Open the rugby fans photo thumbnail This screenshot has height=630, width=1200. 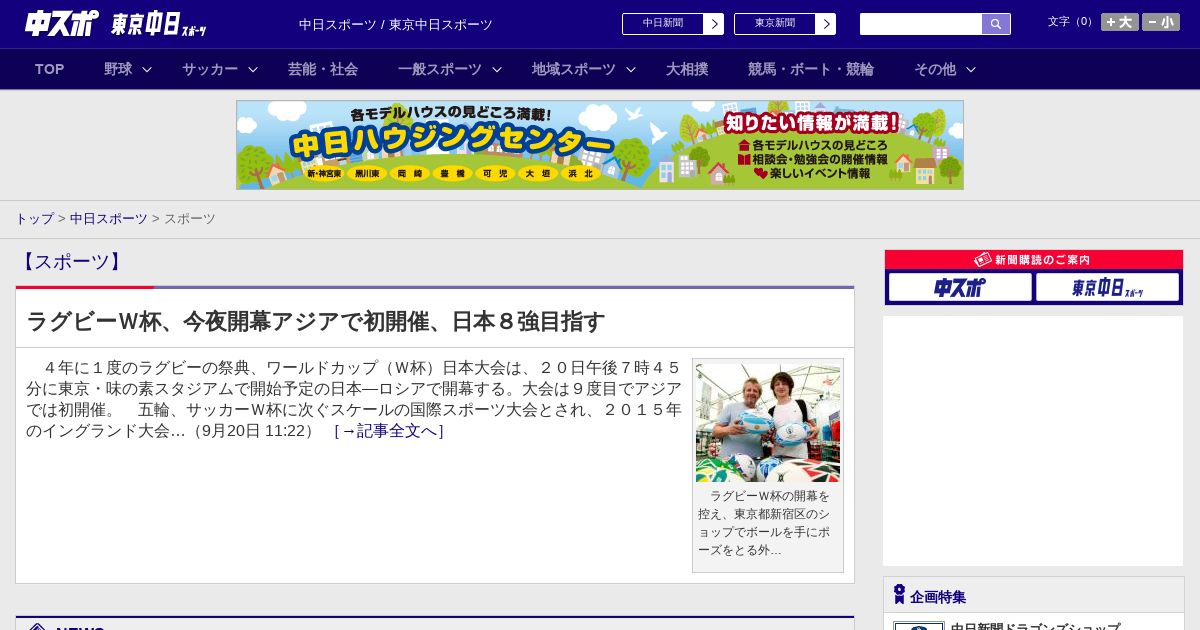[768, 423]
